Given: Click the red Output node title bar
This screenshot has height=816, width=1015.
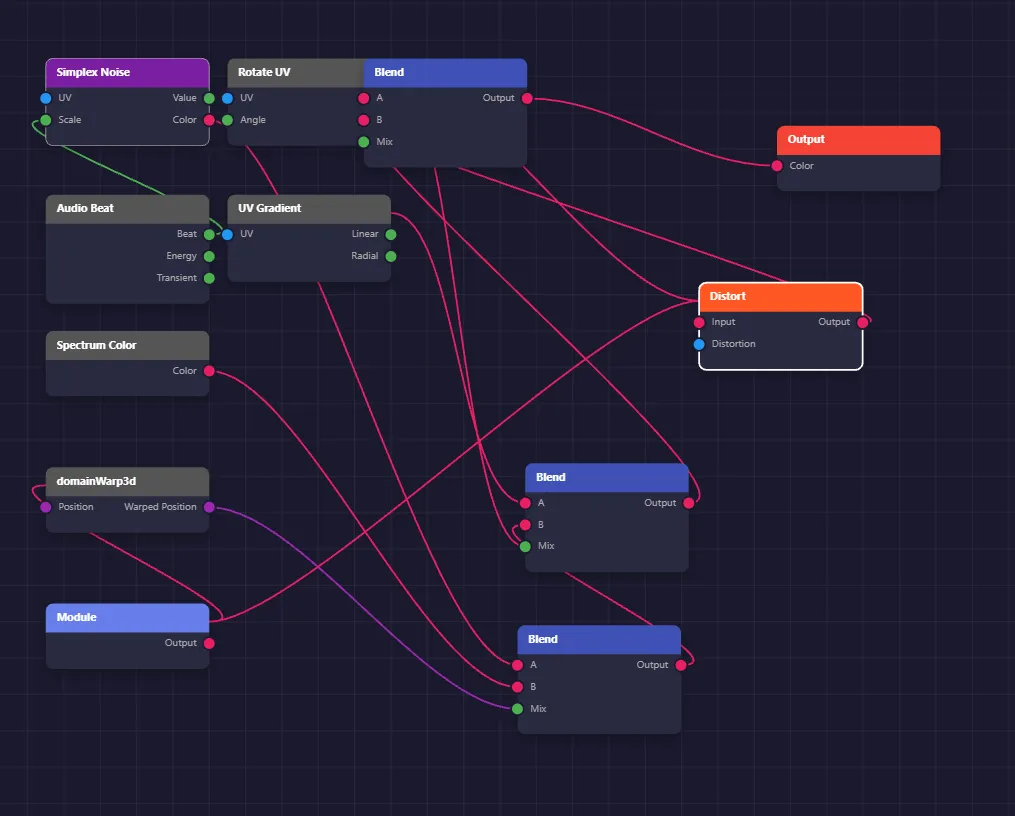Looking at the screenshot, I should (x=858, y=140).
